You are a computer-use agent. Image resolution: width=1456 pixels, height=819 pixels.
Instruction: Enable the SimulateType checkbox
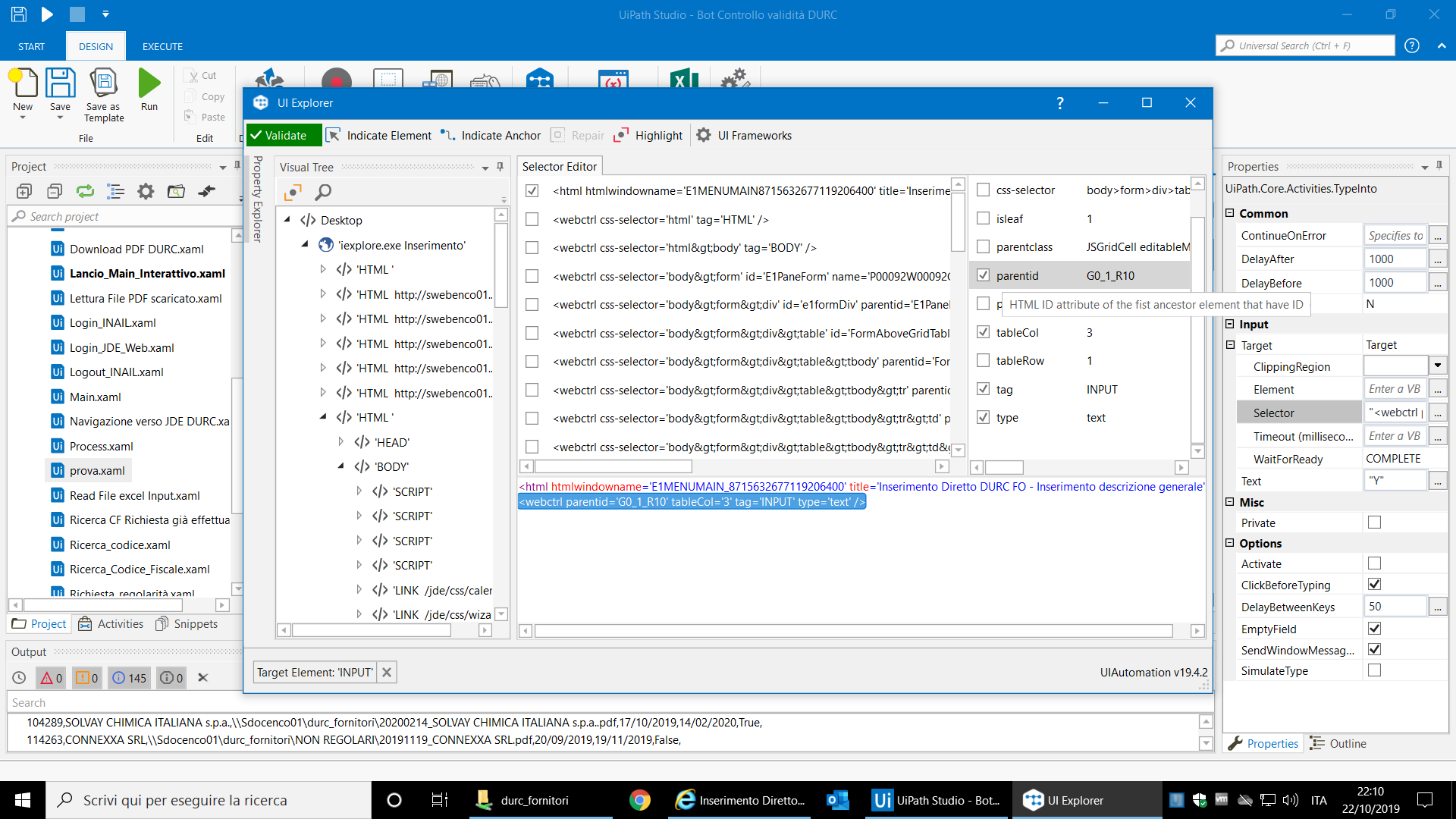click(x=1374, y=670)
